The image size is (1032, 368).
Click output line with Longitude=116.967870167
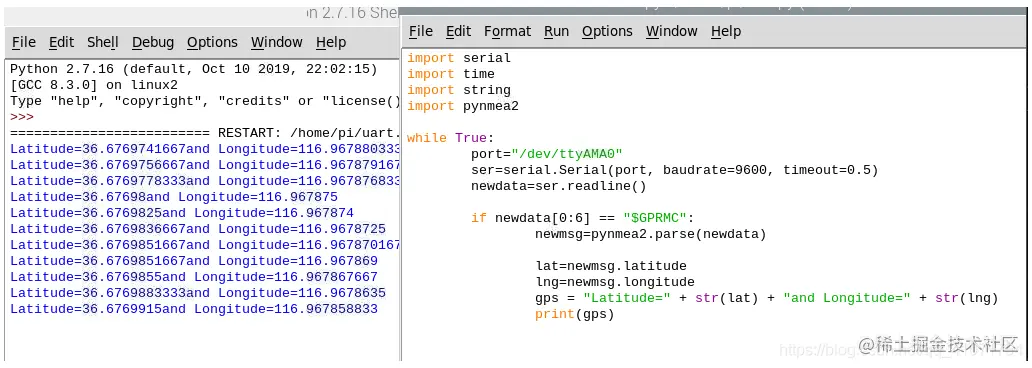pyautogui.click(x=205, y=245)
